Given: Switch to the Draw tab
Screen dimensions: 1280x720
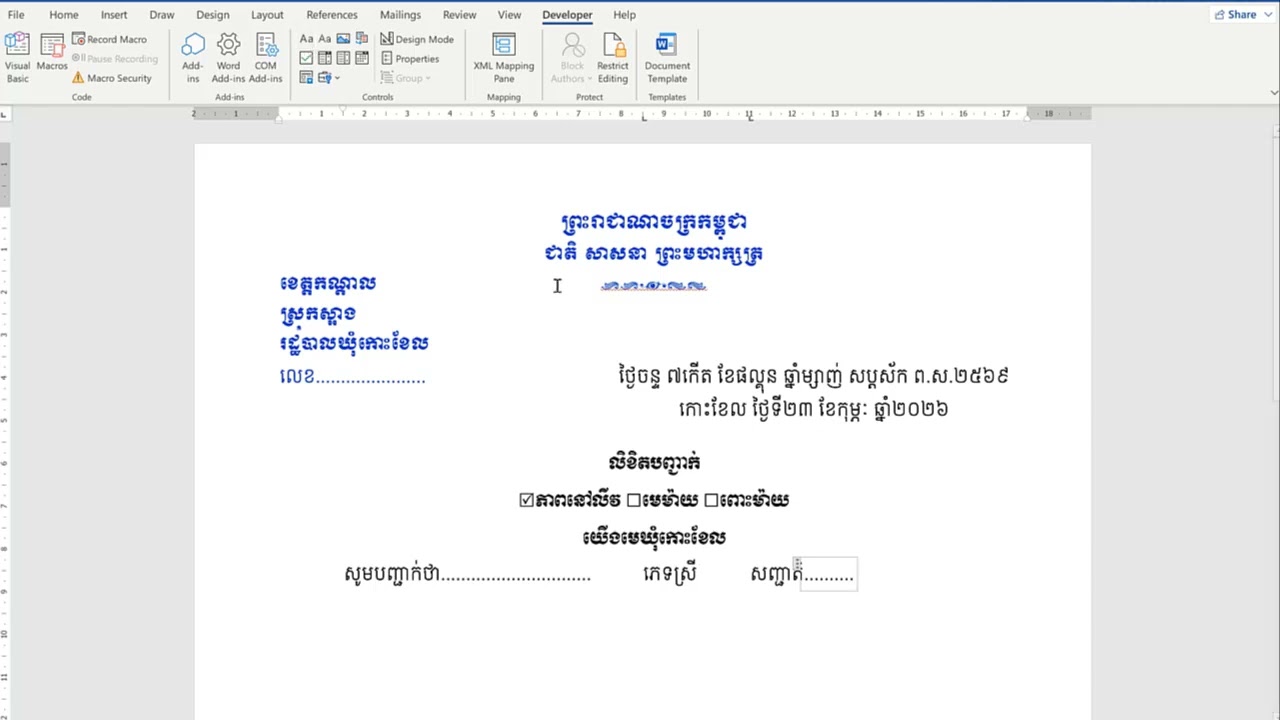Looking at the screenshot, I should click(162, 14).
